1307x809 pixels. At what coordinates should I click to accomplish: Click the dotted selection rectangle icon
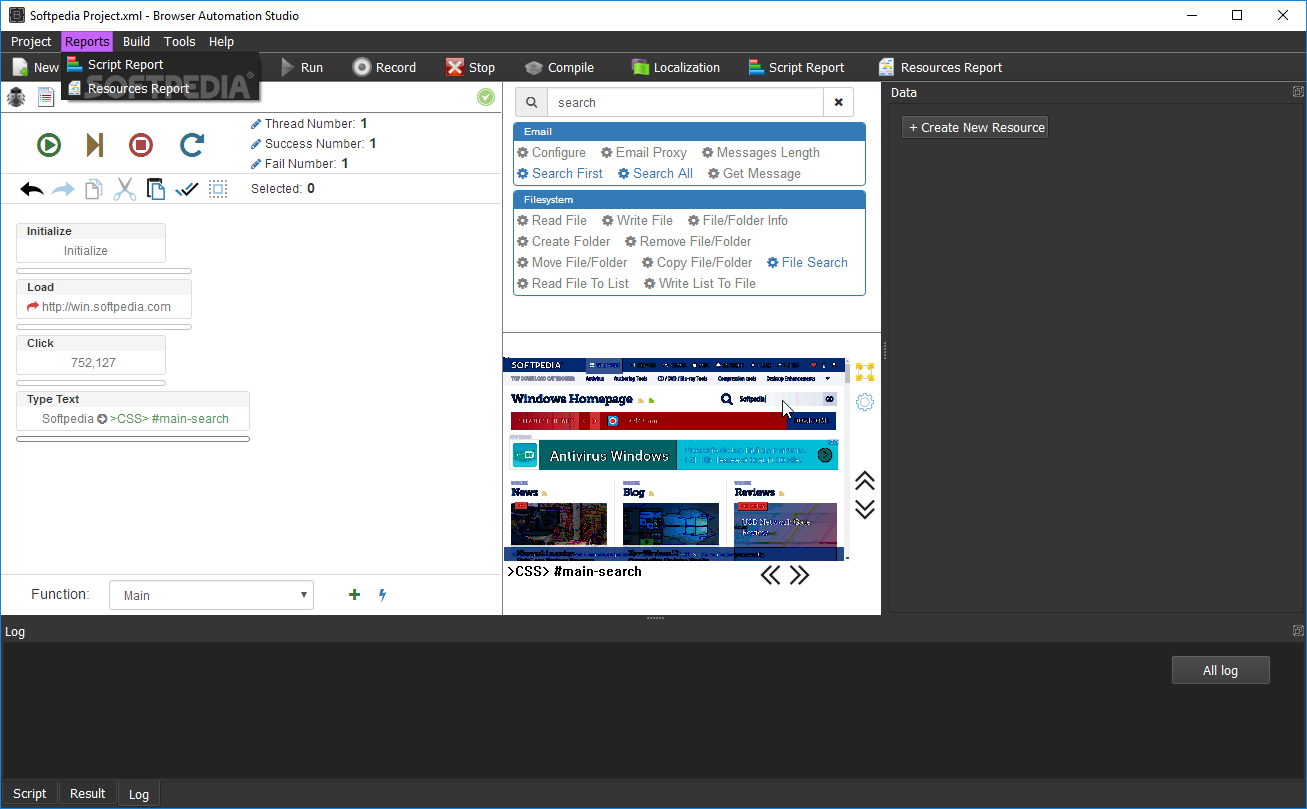click(x=217, y=189)
